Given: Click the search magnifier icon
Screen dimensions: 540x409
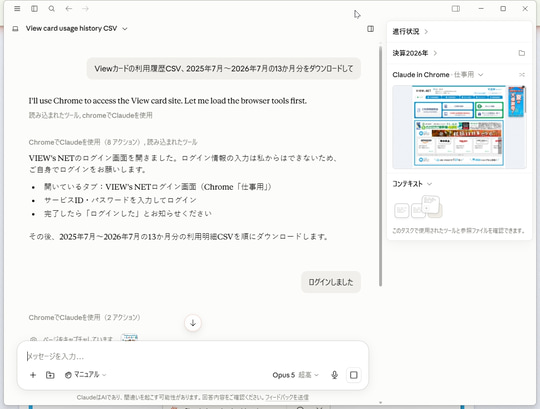Looking at the screenshot, I should (x=52, y=9).
